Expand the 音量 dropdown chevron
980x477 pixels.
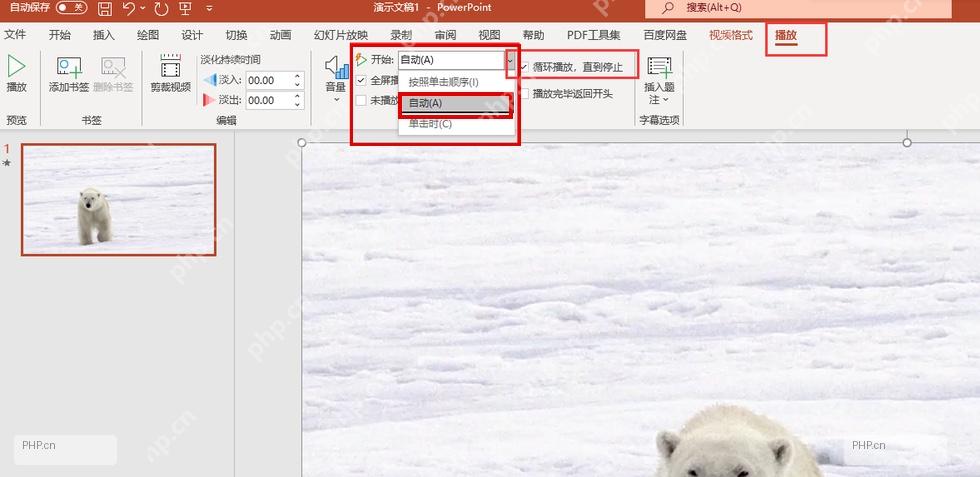336,99
